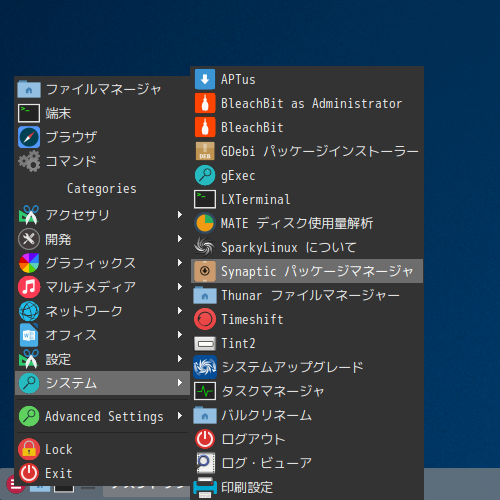Click the red Timeshift icon
This screenshot has width=500, height=500.
(x=205, y=319)
